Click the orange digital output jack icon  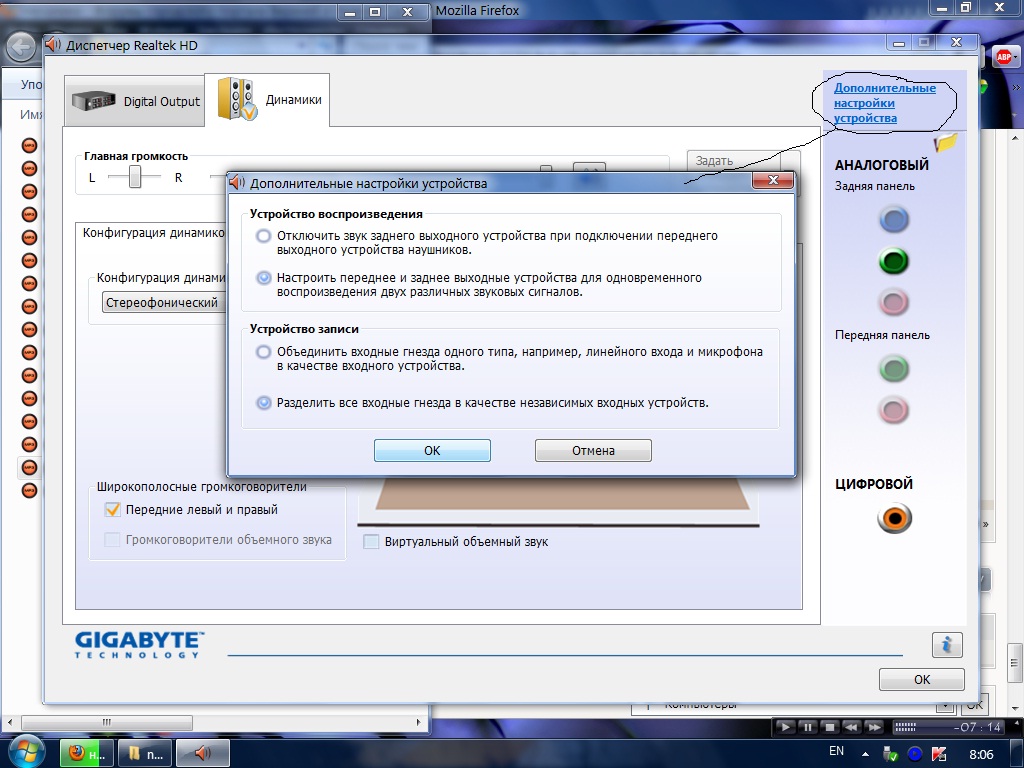tap(895, 518)
